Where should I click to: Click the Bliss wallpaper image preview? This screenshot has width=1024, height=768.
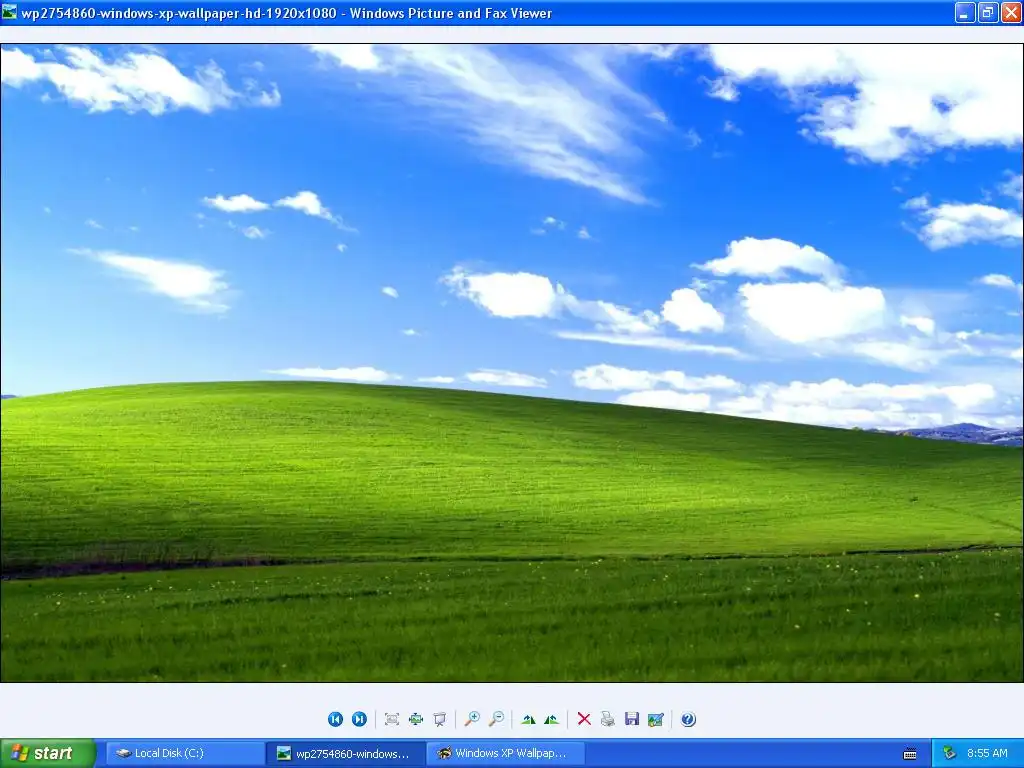pos(512,363)
